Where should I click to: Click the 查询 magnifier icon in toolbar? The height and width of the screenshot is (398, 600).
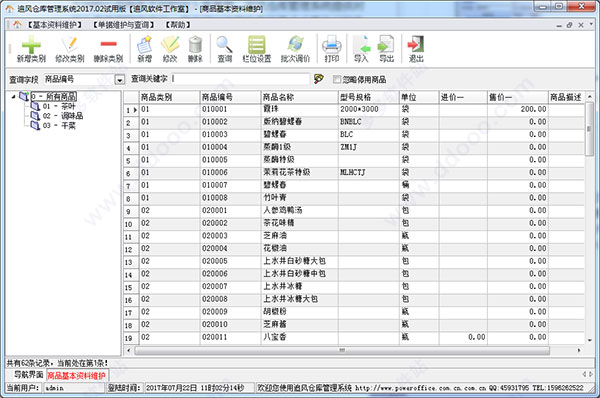pos(224,45)
